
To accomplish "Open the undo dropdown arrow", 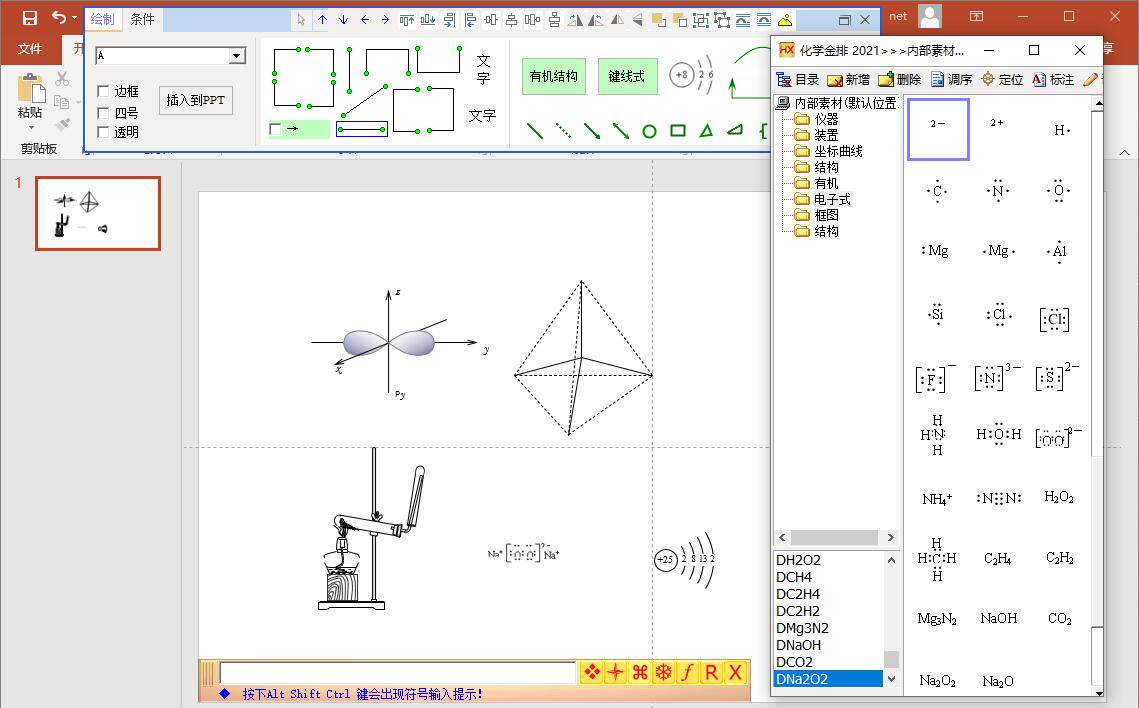I will [74, 17].
